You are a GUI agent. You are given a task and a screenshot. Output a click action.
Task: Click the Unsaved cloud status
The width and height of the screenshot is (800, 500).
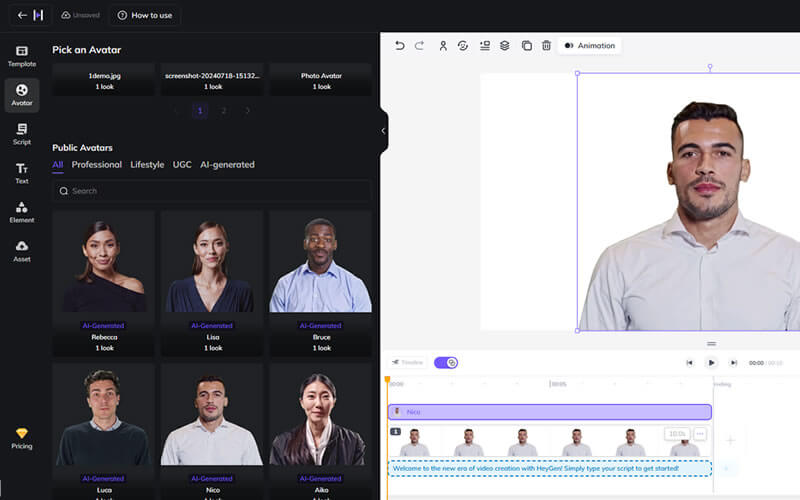pos(81,15)
